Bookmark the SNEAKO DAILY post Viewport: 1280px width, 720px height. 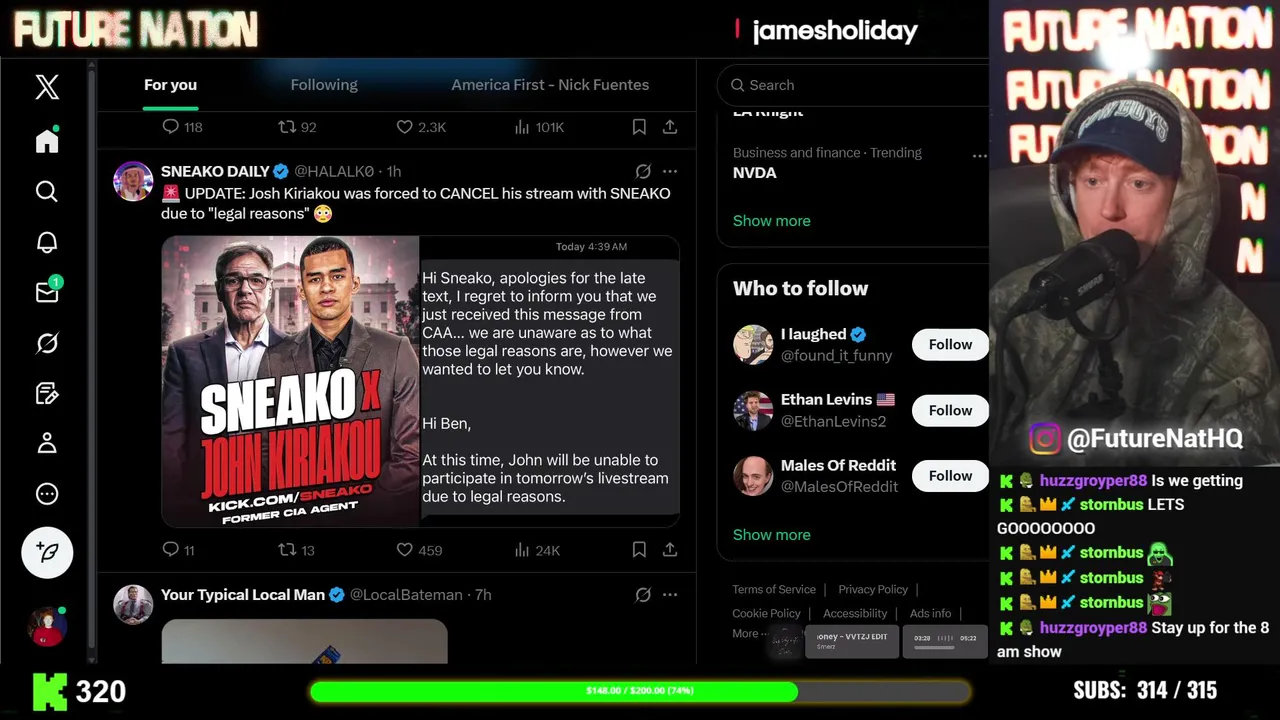[639, 550]
